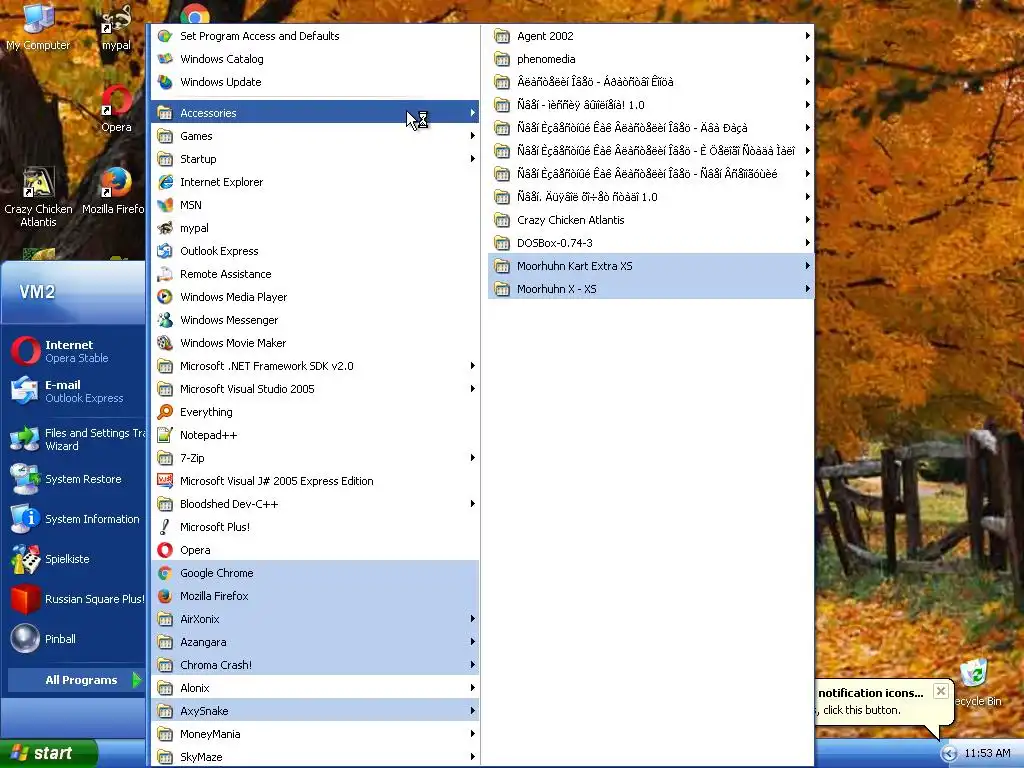Launch Windows Media Player icon

165,296
